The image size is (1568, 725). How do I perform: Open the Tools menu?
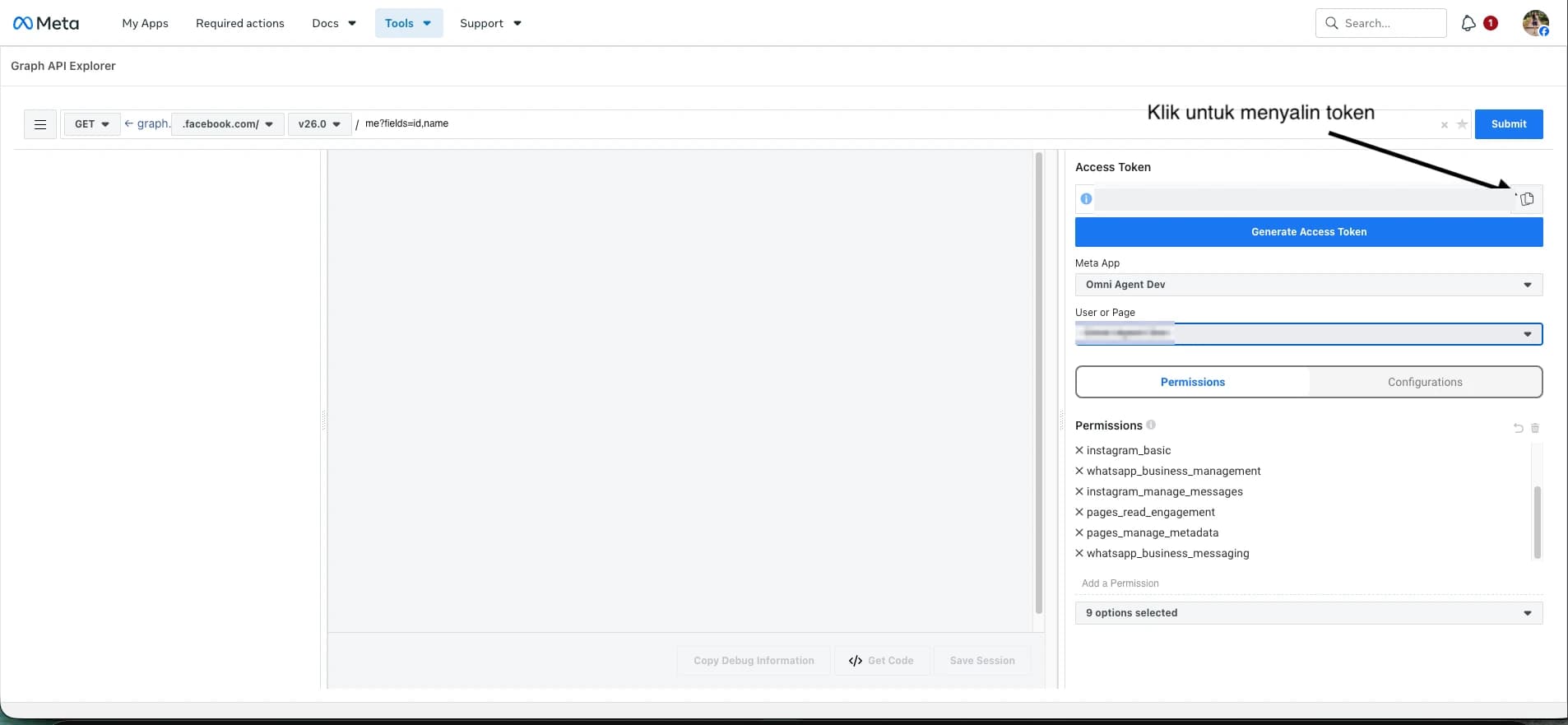point(409,23)
